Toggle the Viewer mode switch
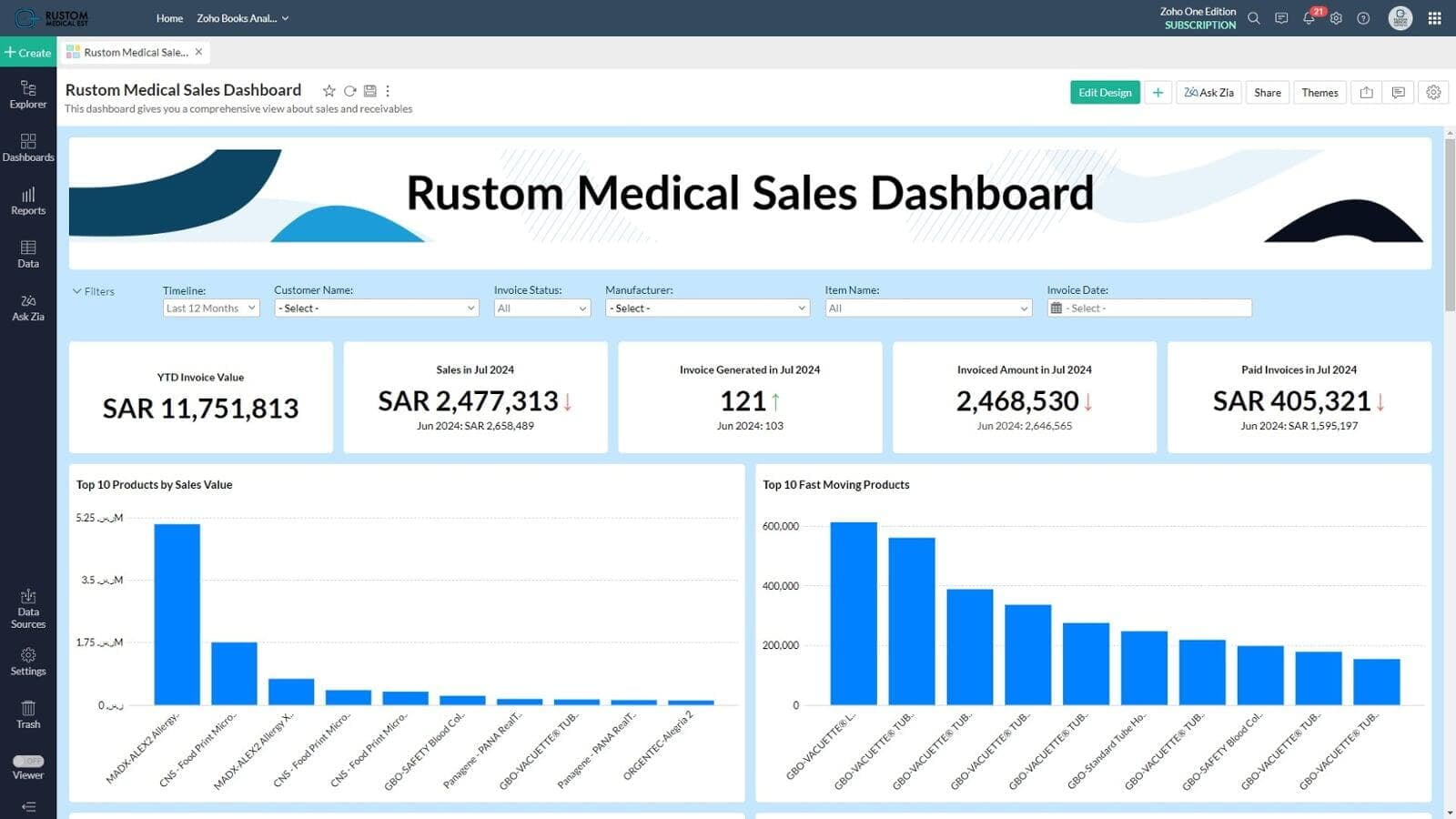The height and width of the screenshot is (819, 1456). 28,761
